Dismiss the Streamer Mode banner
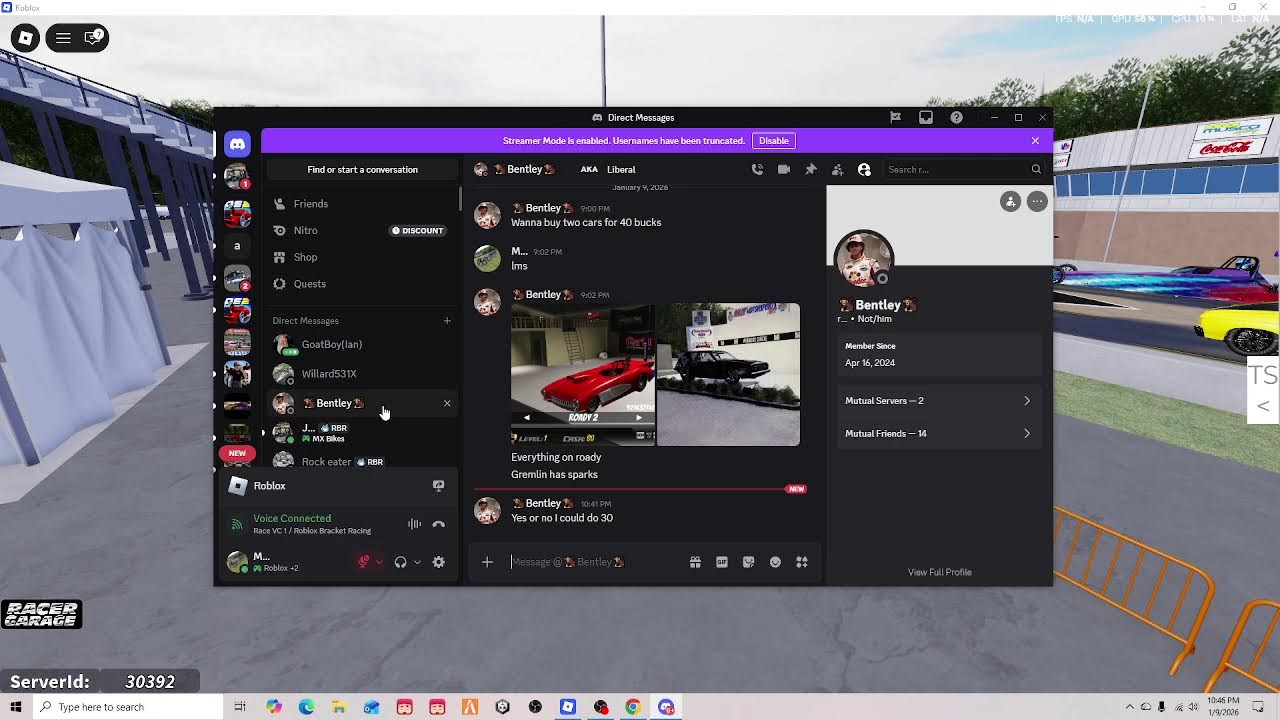Image resolution: width=1280 pixels, height=720 pixels. click(x=1035, y=141)
